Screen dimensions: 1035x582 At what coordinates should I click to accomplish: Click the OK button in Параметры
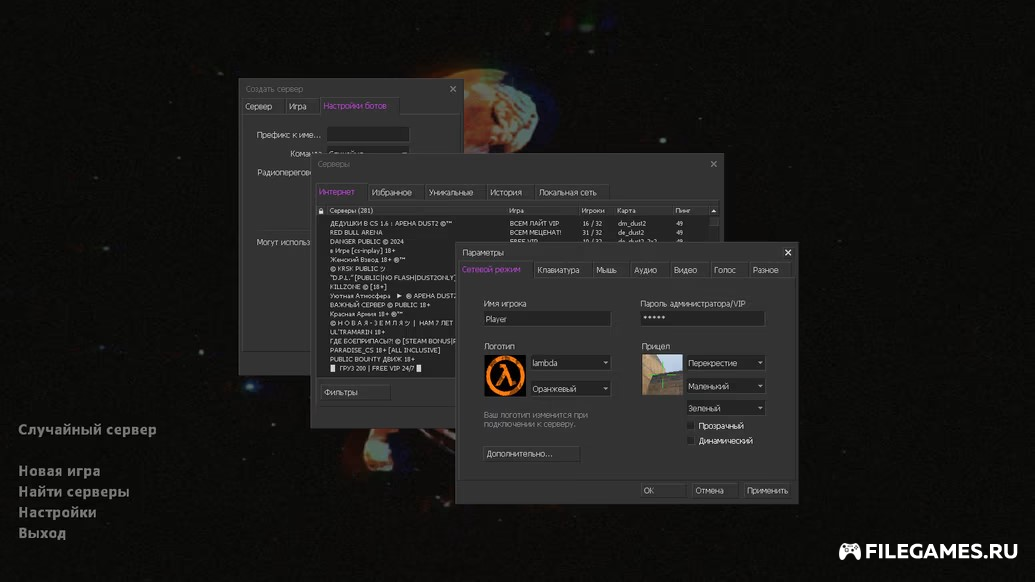coord(663,490)
